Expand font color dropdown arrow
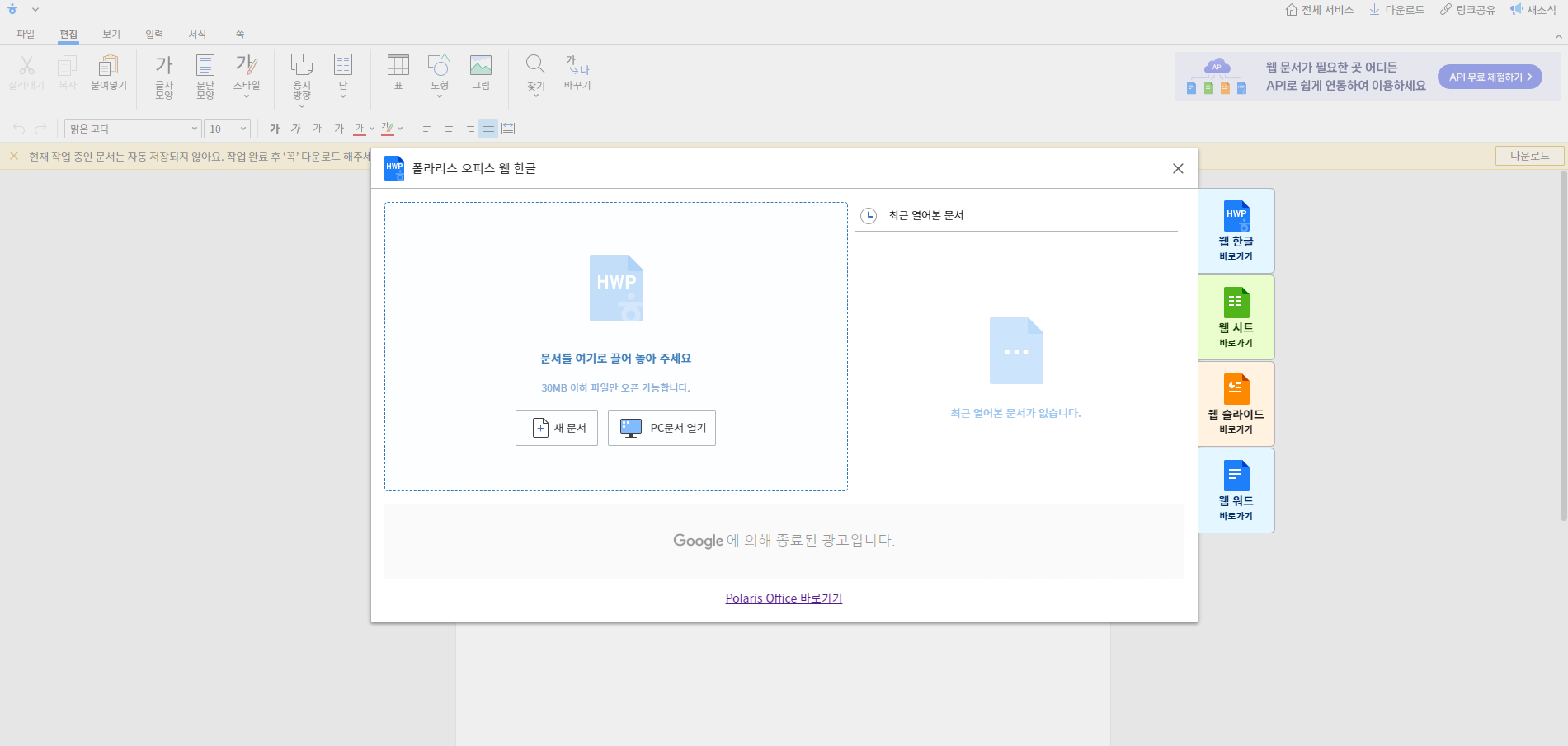The height and width of the screenshot is (746, 1568). [x=372, y=129]
